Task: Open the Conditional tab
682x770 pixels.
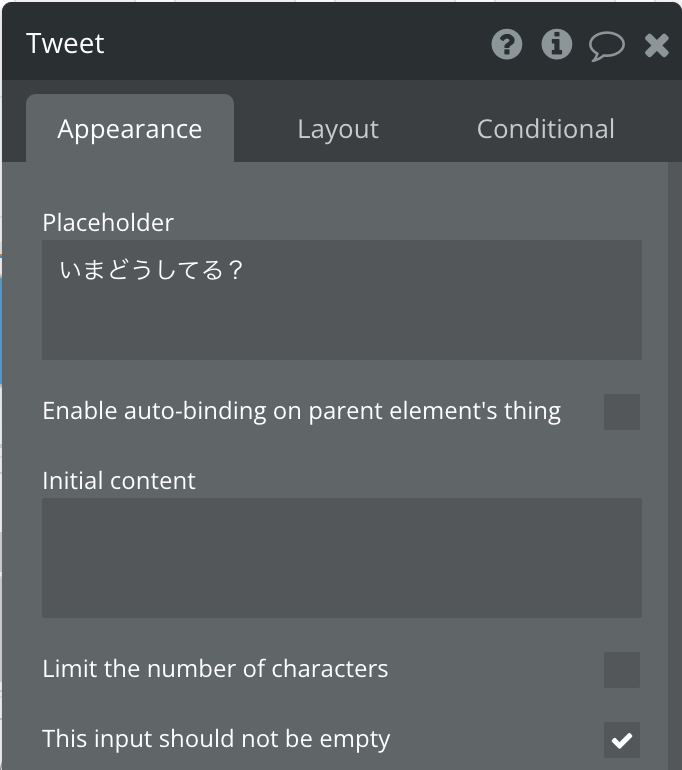Action: coord(546,129)
